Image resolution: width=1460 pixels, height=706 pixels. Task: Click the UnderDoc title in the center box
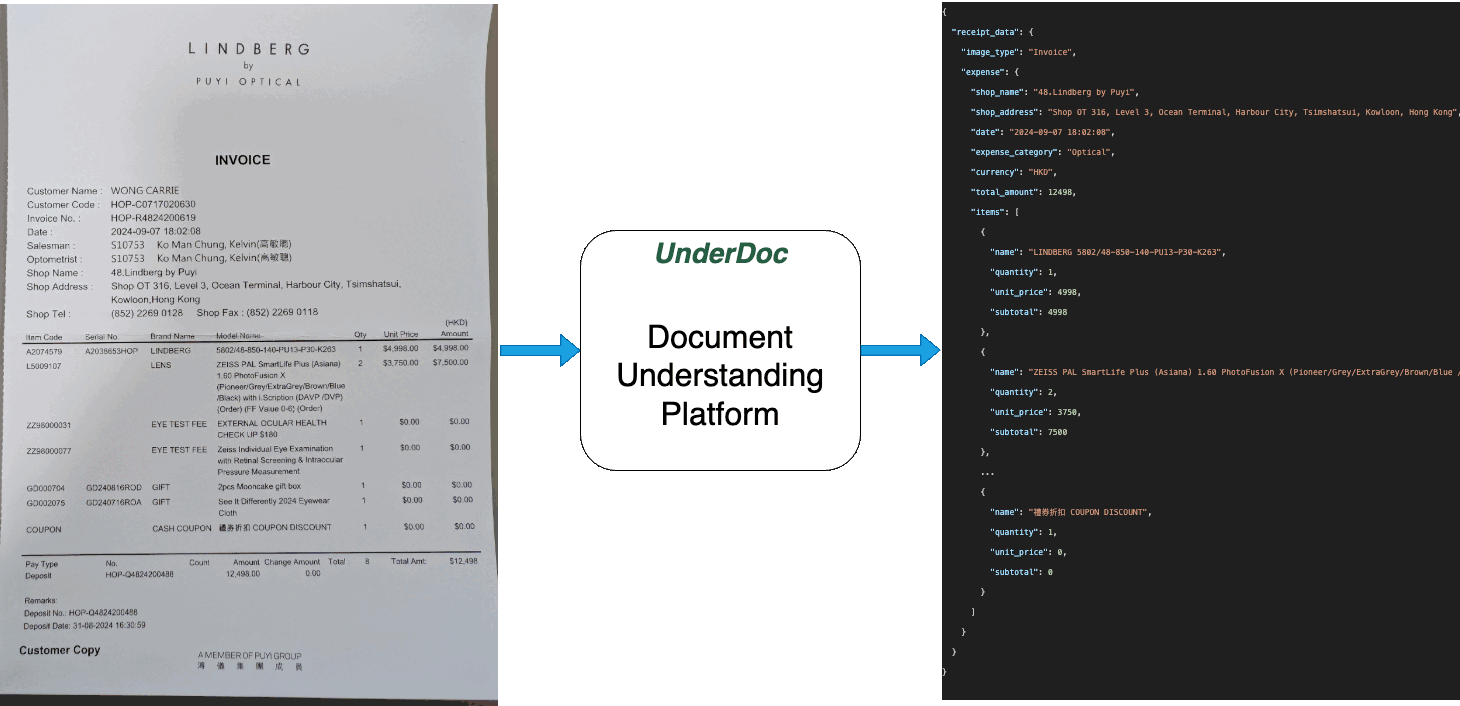point(721,254)
